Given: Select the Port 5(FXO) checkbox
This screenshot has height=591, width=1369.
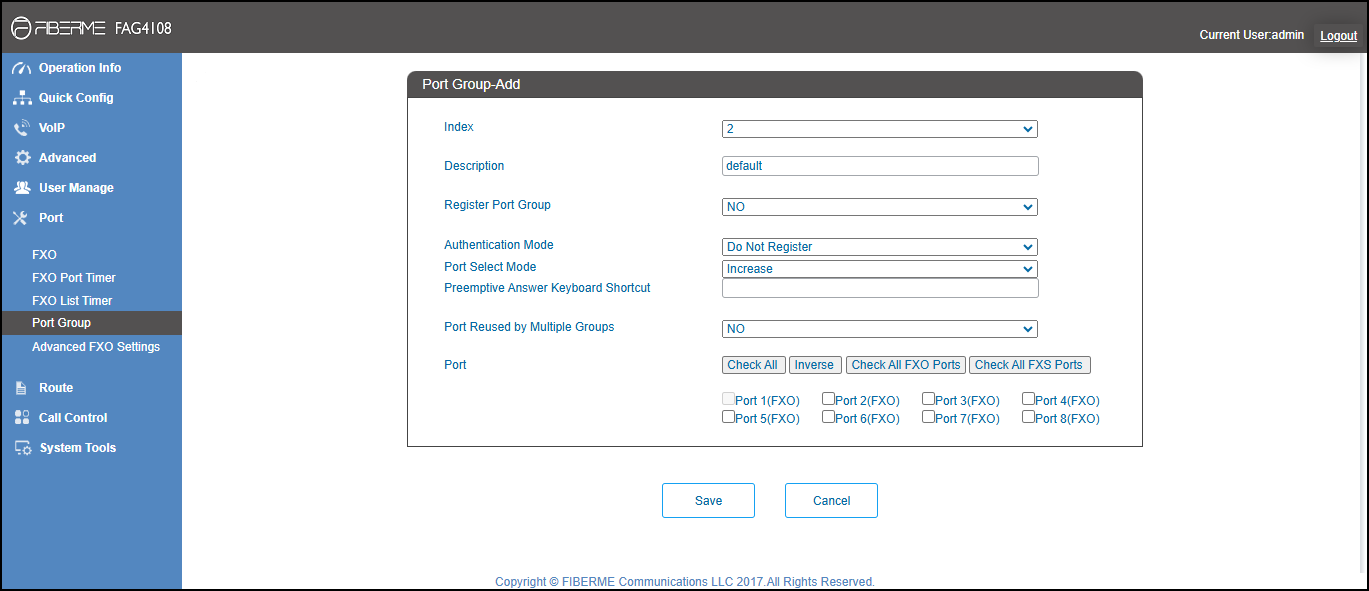Looking at the screenshot, I should 728,417.
